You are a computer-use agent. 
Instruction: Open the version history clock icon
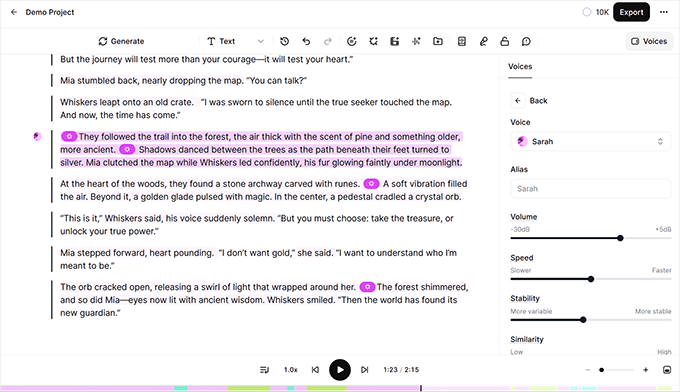pyautogui.click(x=284, y=41)
